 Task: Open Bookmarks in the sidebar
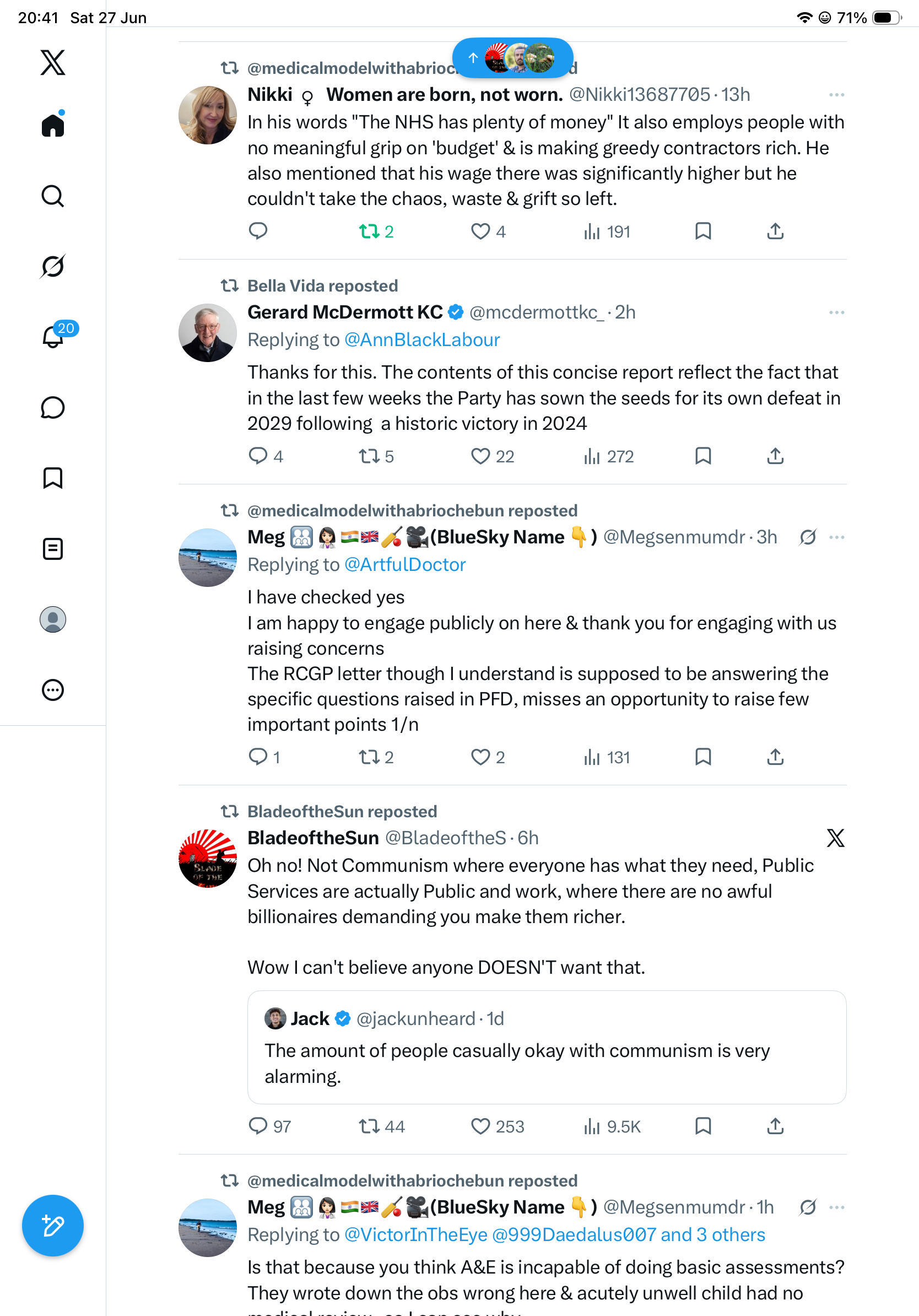pyautogui.click(x=53, y=477)
